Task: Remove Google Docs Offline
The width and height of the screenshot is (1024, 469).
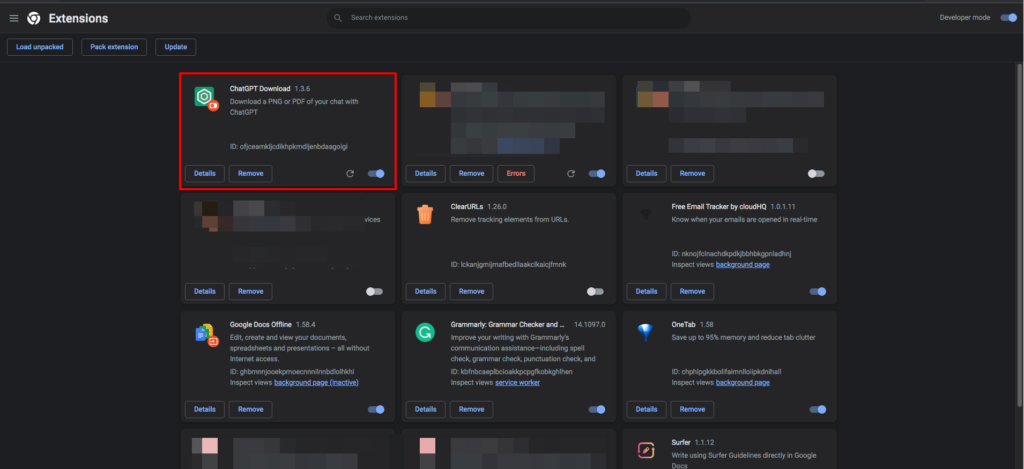Action: tap(250, 410)
